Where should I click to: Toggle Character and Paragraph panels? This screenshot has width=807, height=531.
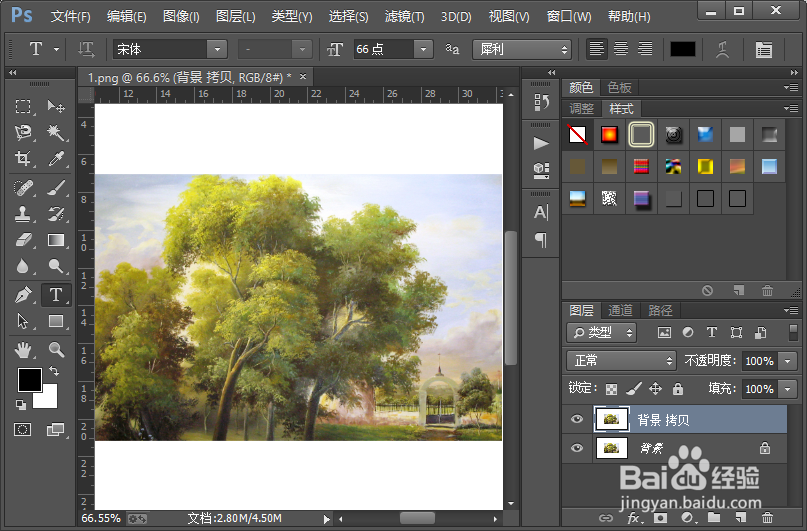(x=764, y=49)
